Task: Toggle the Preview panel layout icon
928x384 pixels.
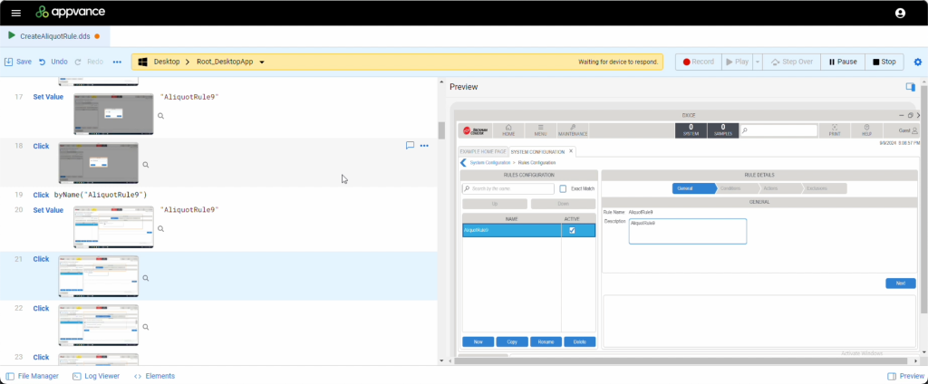Action: tap(910, 87)
